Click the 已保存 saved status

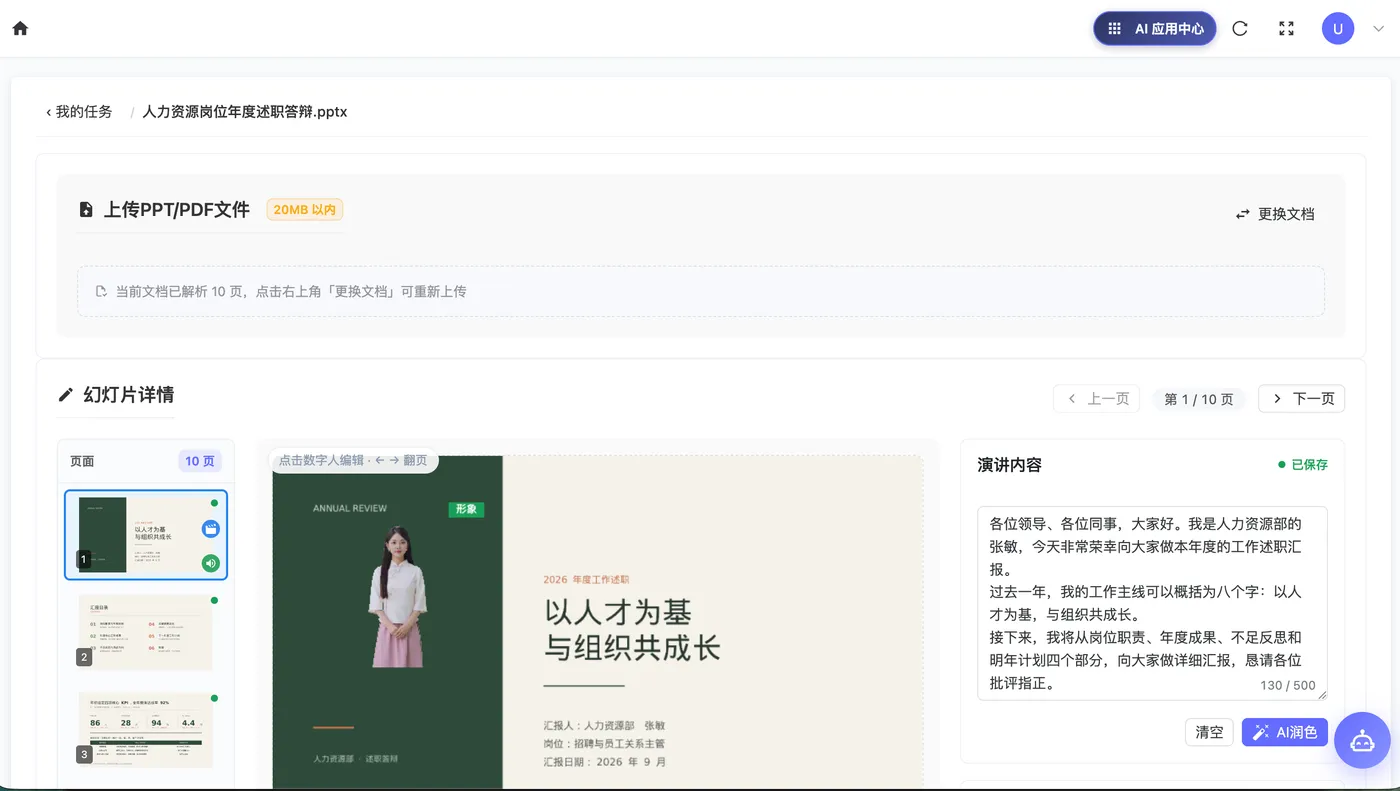[1303, 465]
